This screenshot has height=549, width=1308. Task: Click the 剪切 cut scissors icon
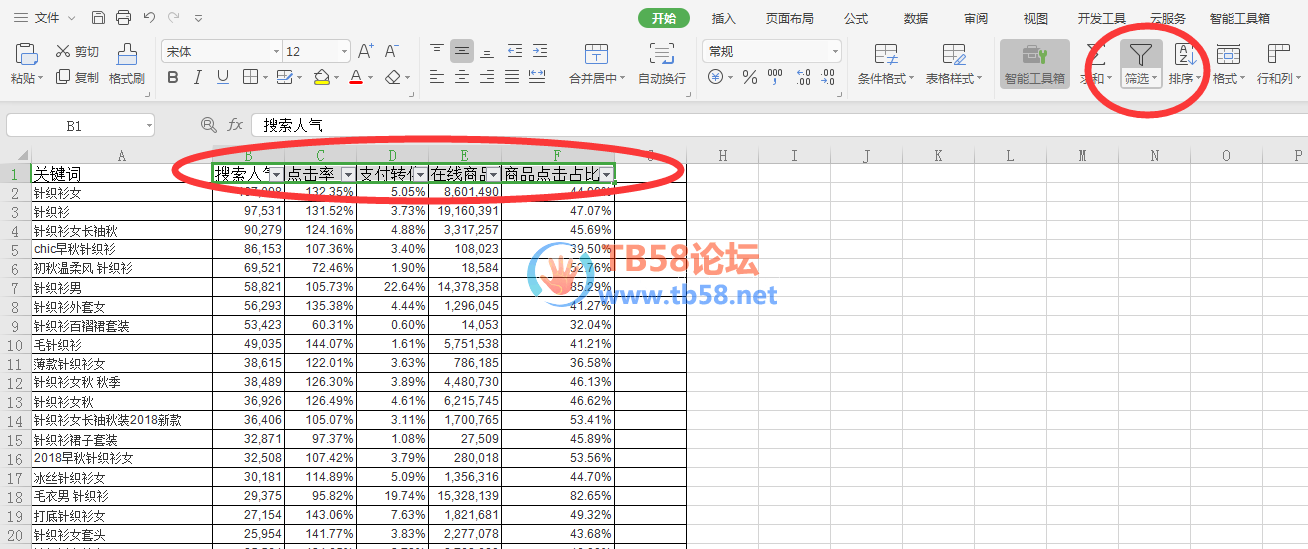coord(63,51)
